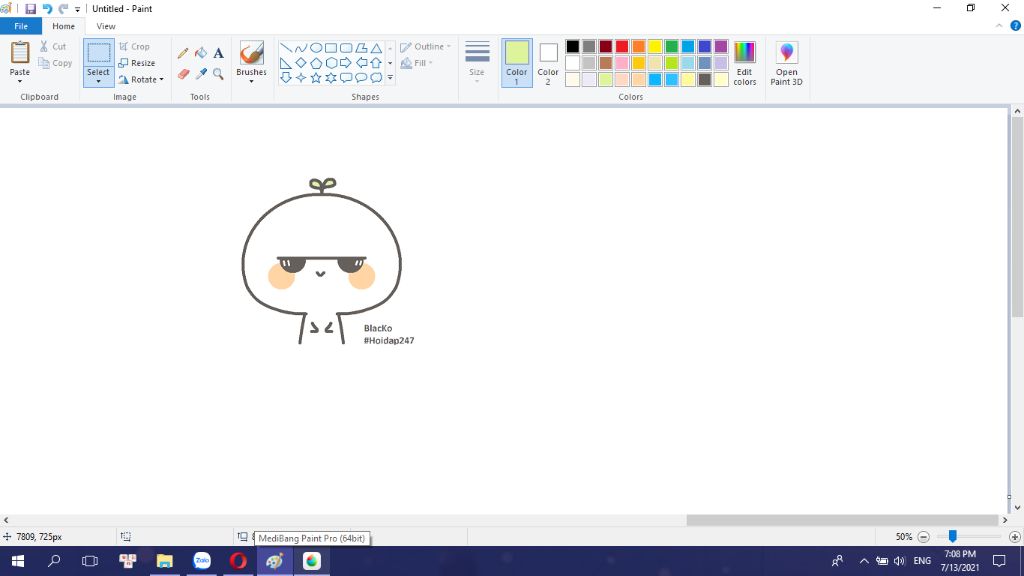Select the Pencil tool
This screenshot has width=1024, height=576.
182,54
